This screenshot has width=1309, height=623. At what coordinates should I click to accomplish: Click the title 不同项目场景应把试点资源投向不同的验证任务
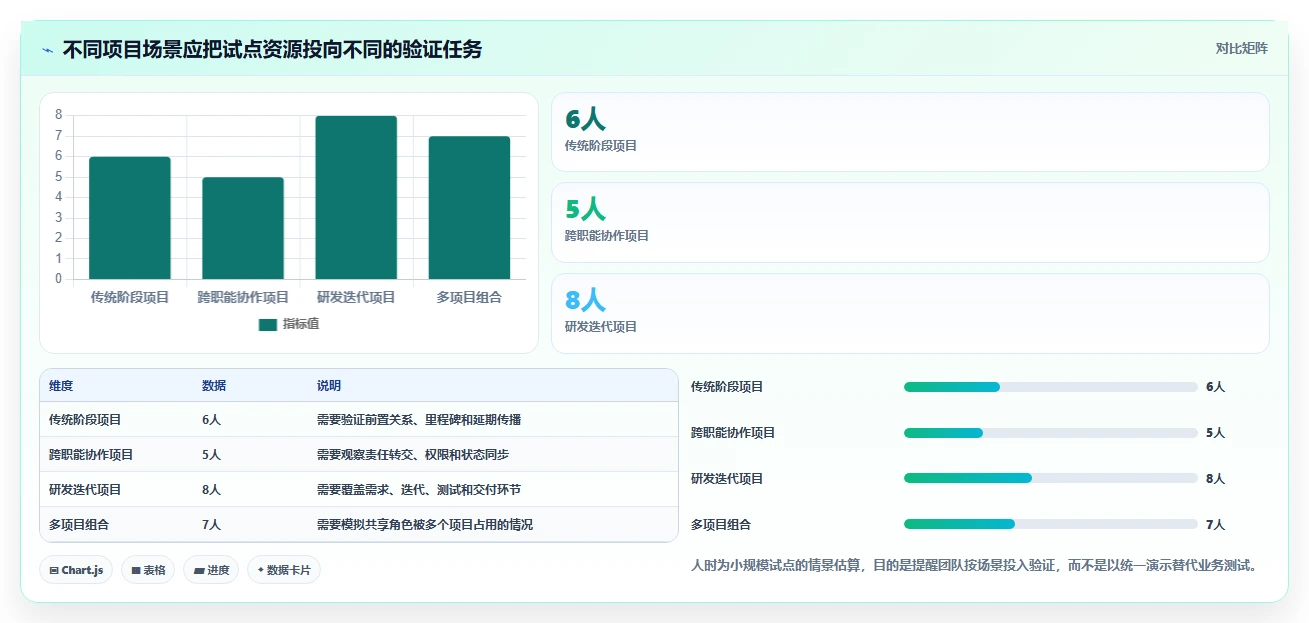coord(272,49)
